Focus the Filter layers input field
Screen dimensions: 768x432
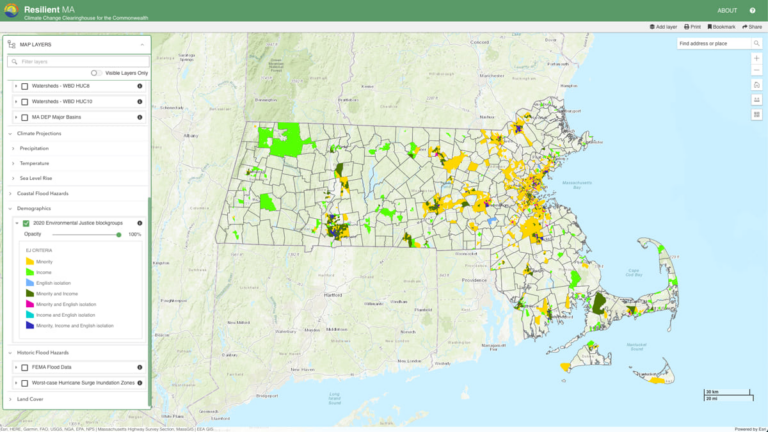[78, 62]
